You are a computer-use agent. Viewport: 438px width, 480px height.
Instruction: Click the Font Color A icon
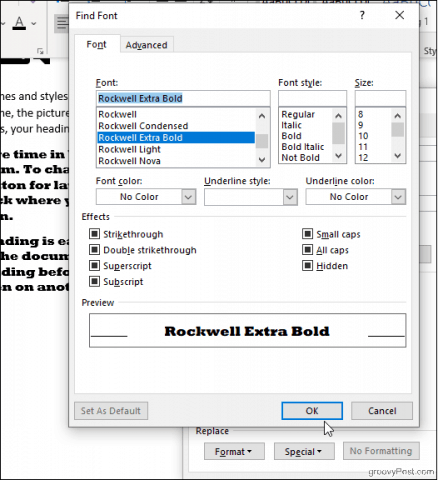point(20,23)
